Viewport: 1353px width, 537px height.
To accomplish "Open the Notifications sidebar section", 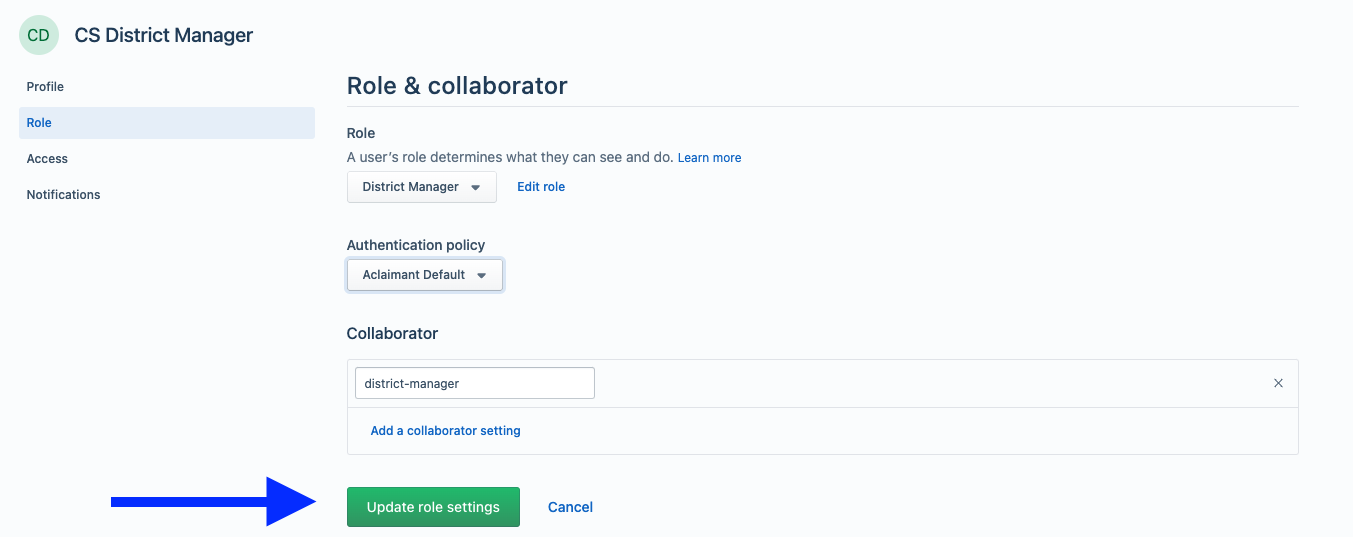I will pyautogui.click(x=63, y=195).
